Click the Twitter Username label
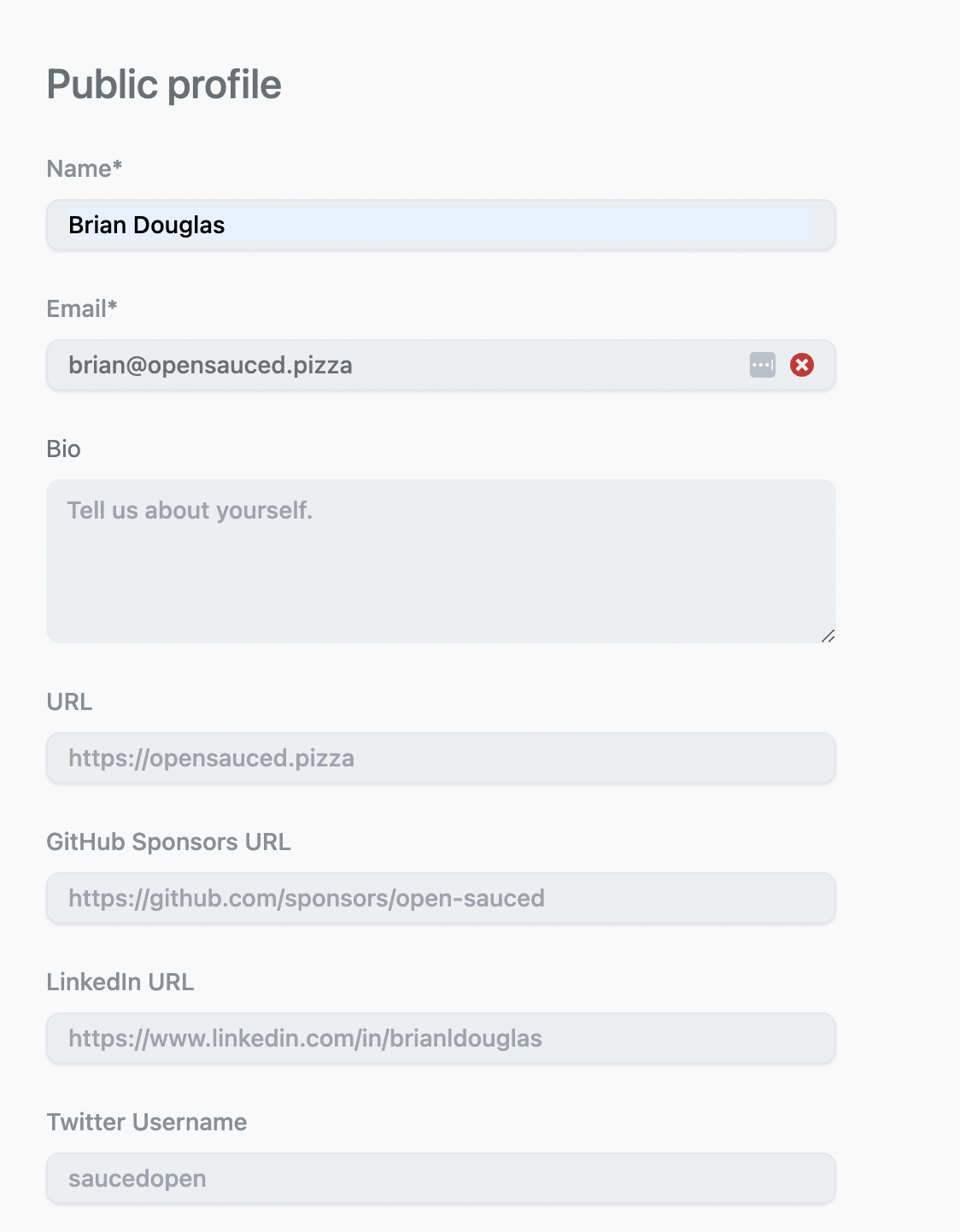The width and height of the screenshot is (960, 1232). coord(147,1122)
